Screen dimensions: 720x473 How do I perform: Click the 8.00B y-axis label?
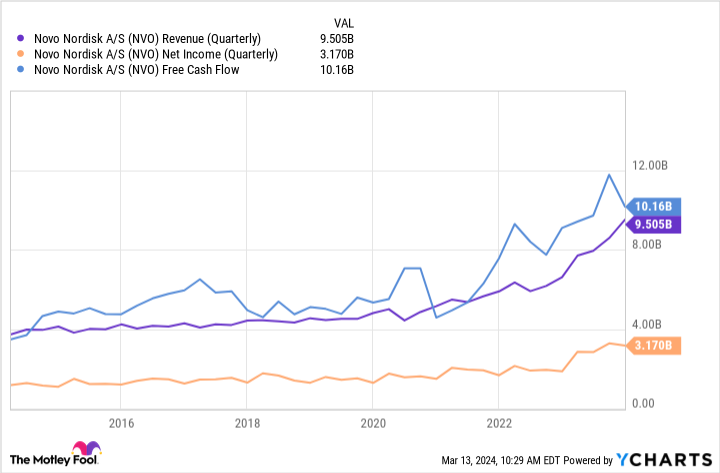coord(647,244)
